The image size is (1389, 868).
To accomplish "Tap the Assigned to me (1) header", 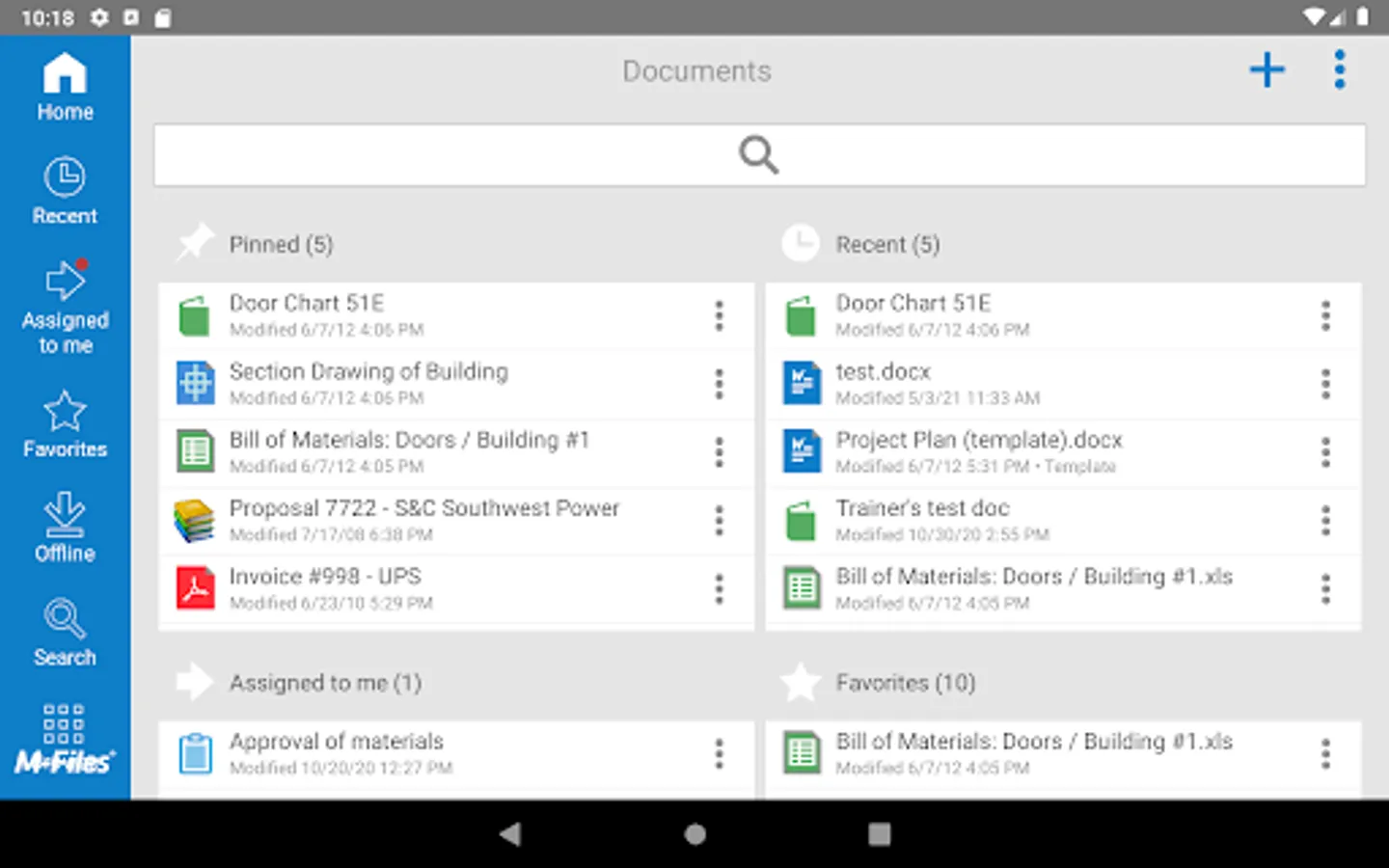I will tap(325, 683).
